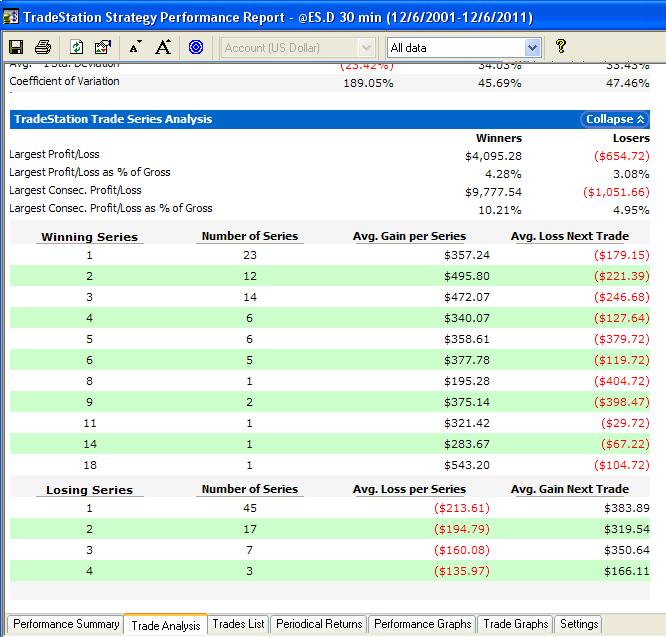Click Avg. Loss per Series header
The image size is (666, 637).
tap(409, 489)
